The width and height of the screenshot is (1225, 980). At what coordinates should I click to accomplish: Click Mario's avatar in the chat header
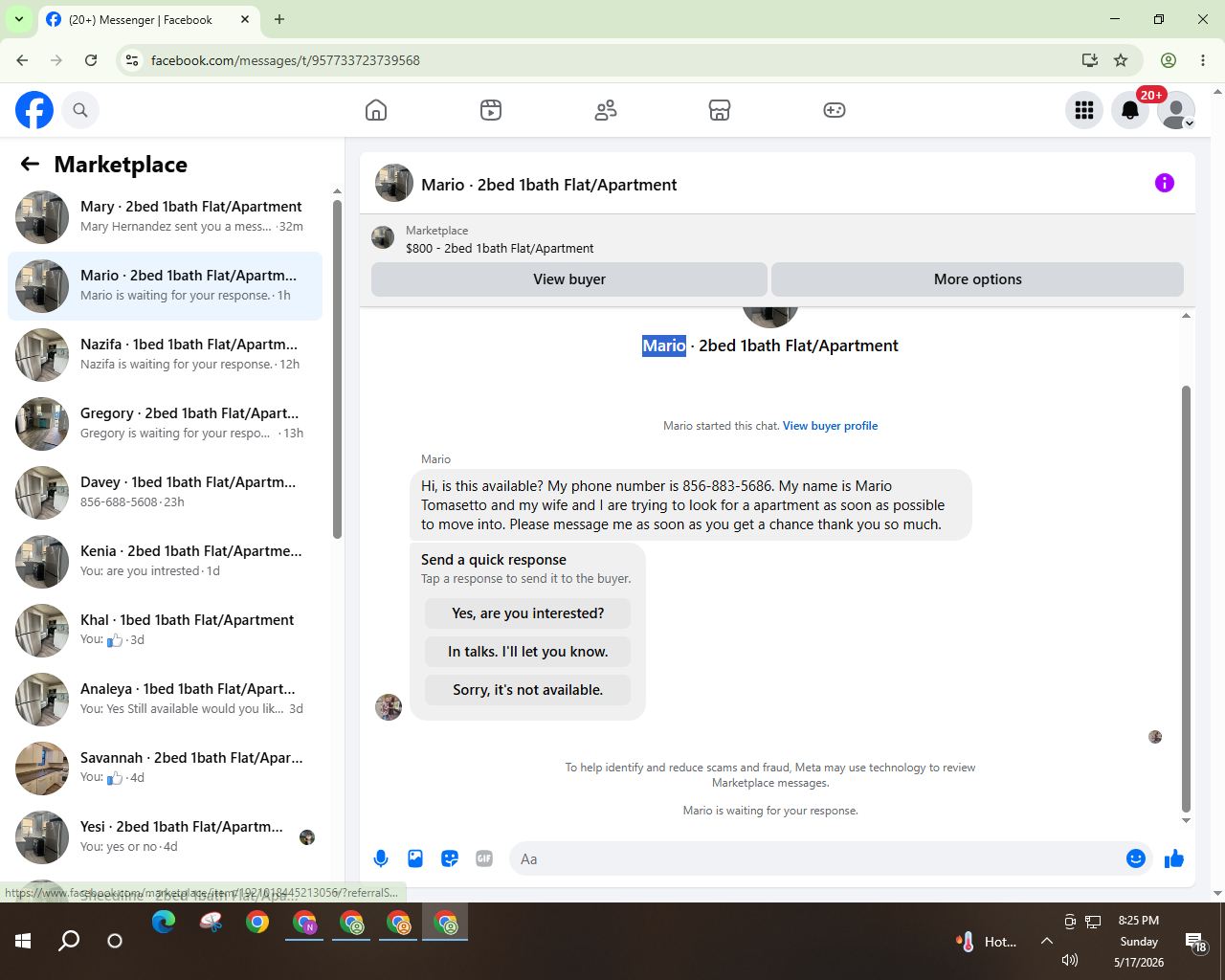pos(394,183)
